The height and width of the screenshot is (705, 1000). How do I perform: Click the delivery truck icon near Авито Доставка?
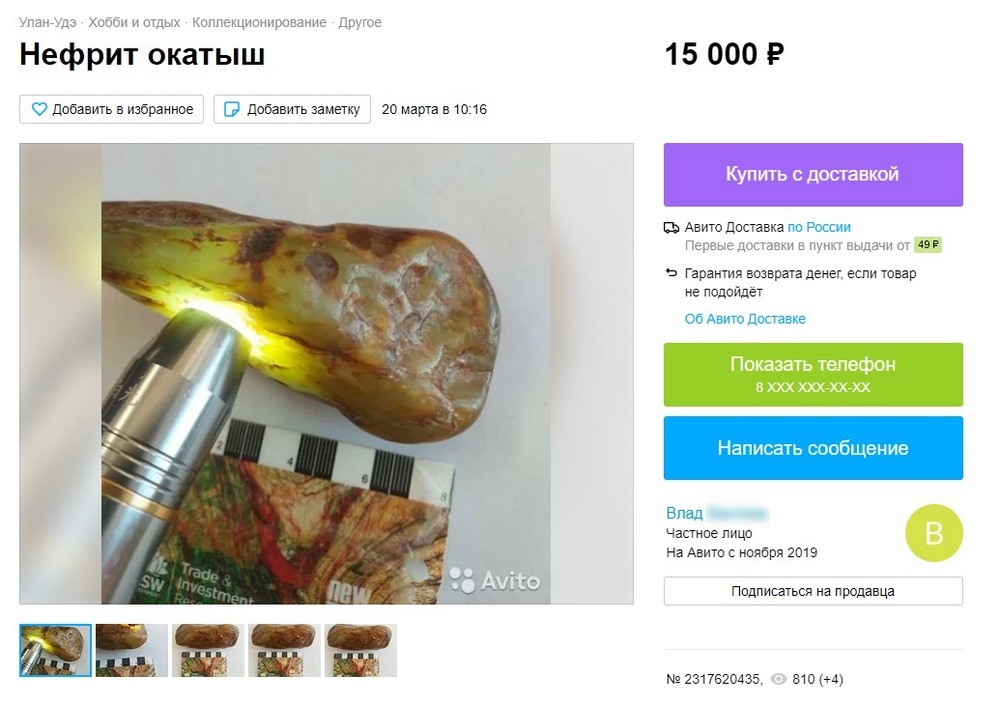671,228
